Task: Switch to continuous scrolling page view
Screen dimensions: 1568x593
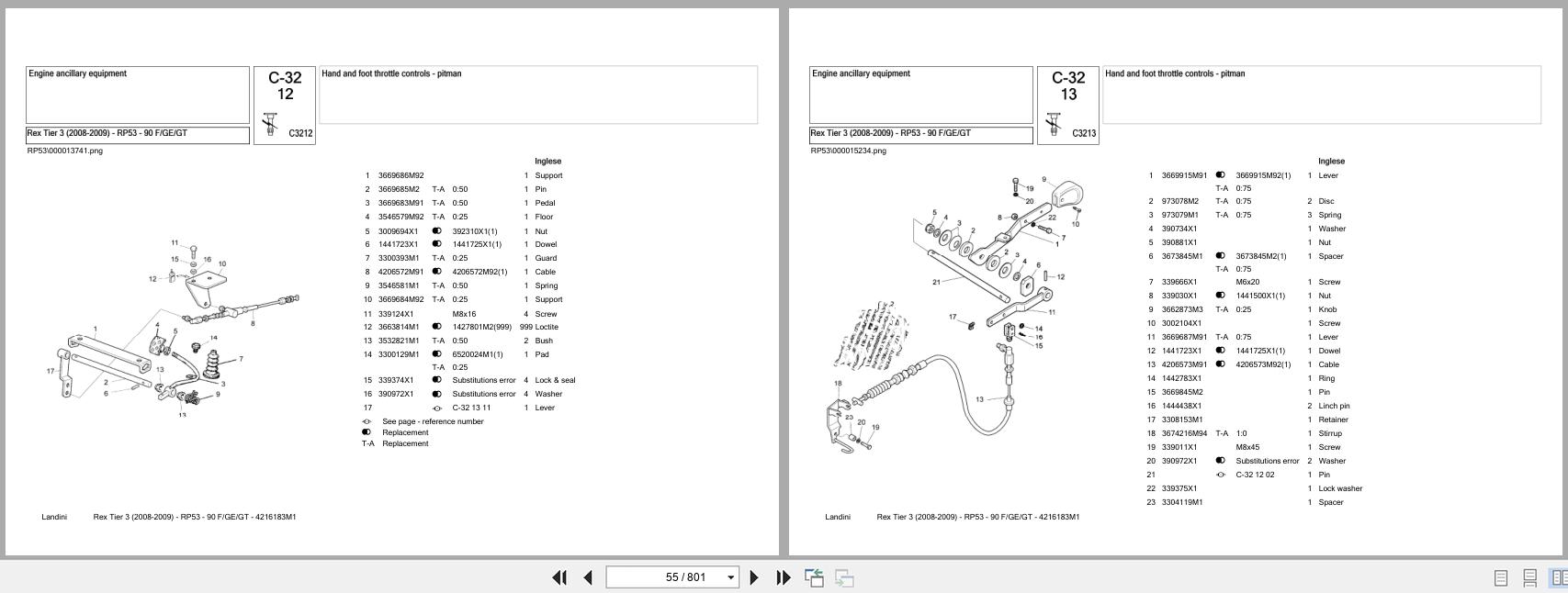Action: 1529,577
